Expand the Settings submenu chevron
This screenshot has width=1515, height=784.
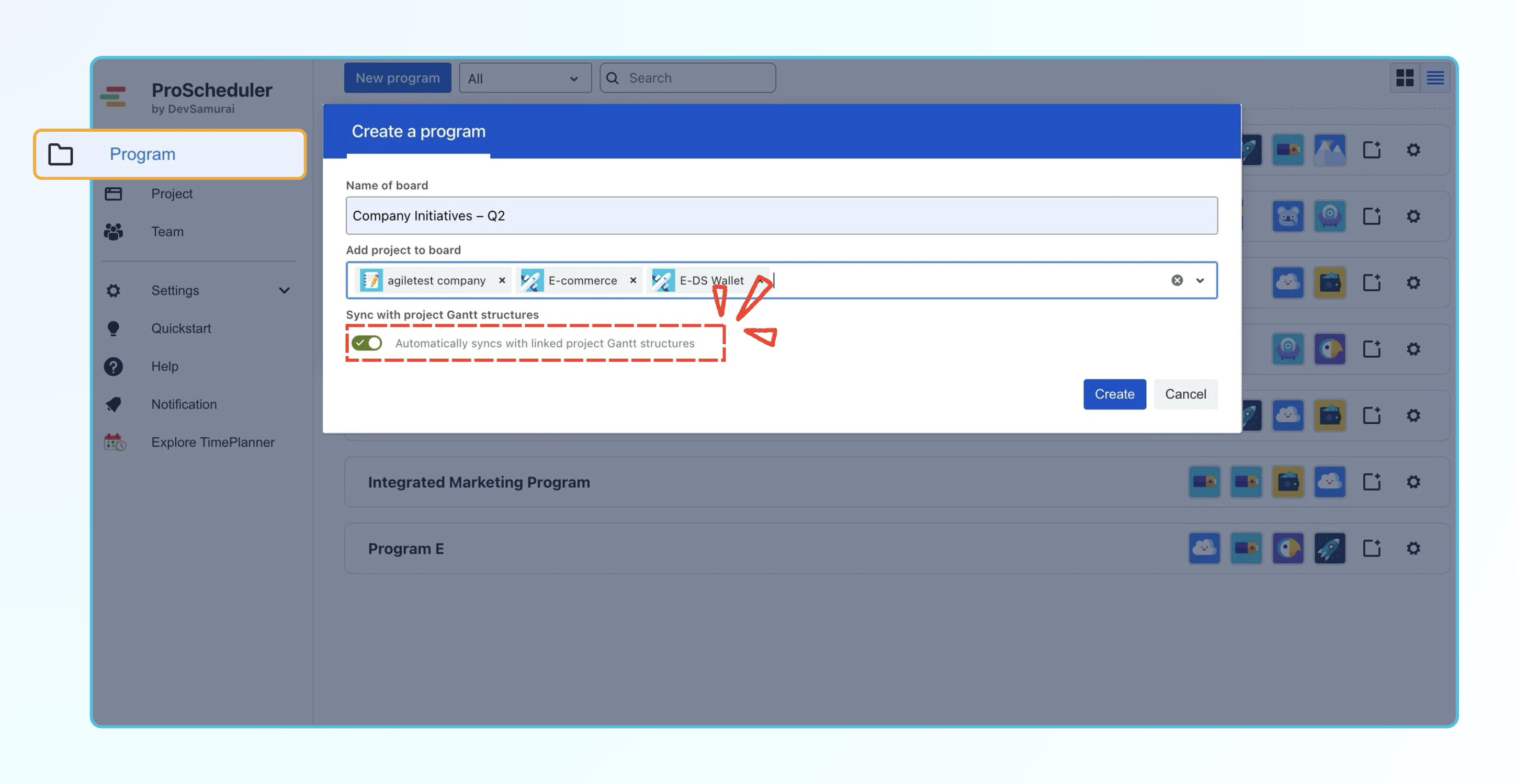point(284,290)
